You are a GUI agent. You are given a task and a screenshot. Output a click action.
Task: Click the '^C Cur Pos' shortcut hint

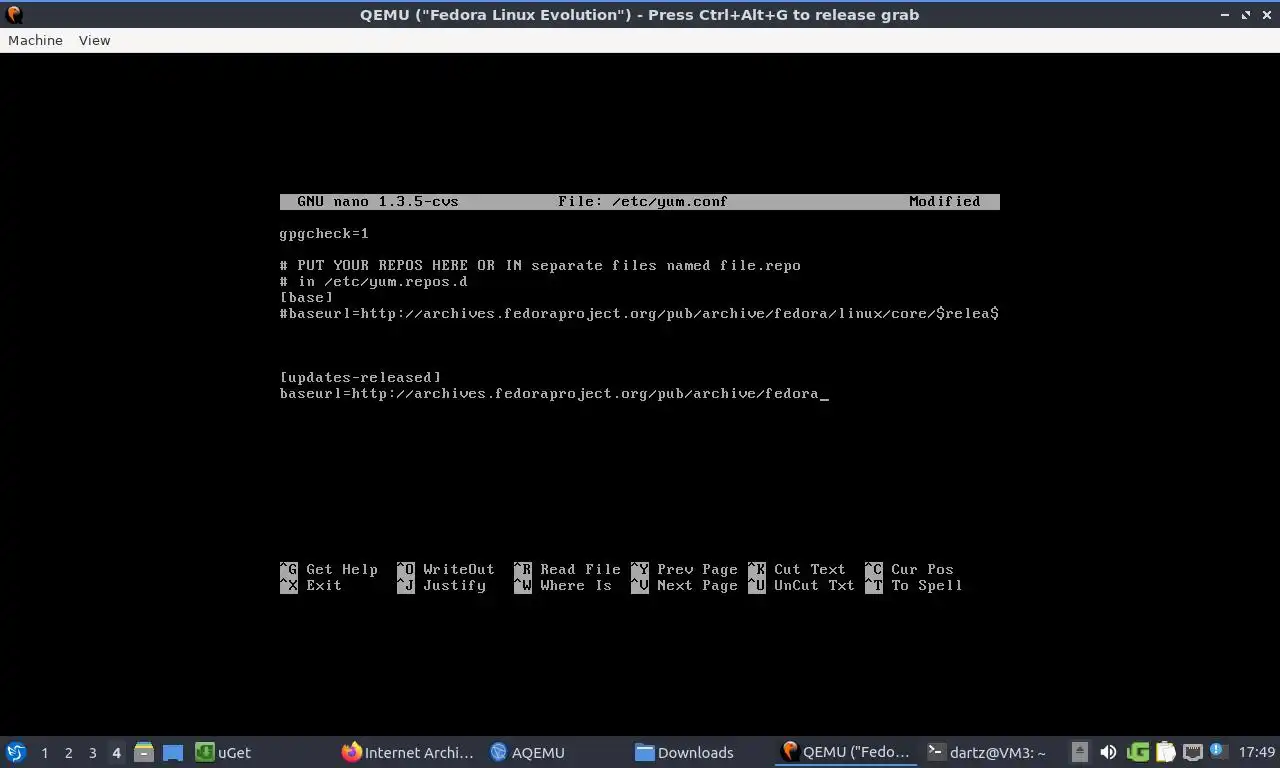[909, 569]
